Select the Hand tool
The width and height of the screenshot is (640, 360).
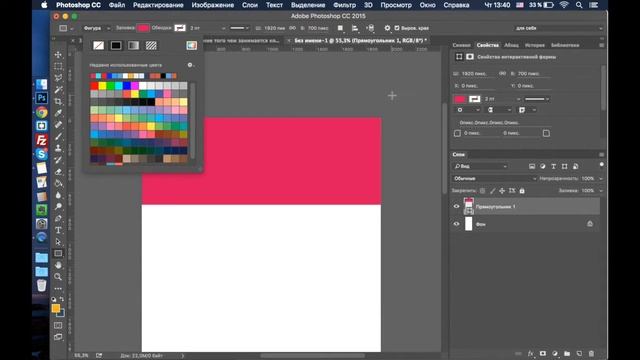tap(58, 265)
